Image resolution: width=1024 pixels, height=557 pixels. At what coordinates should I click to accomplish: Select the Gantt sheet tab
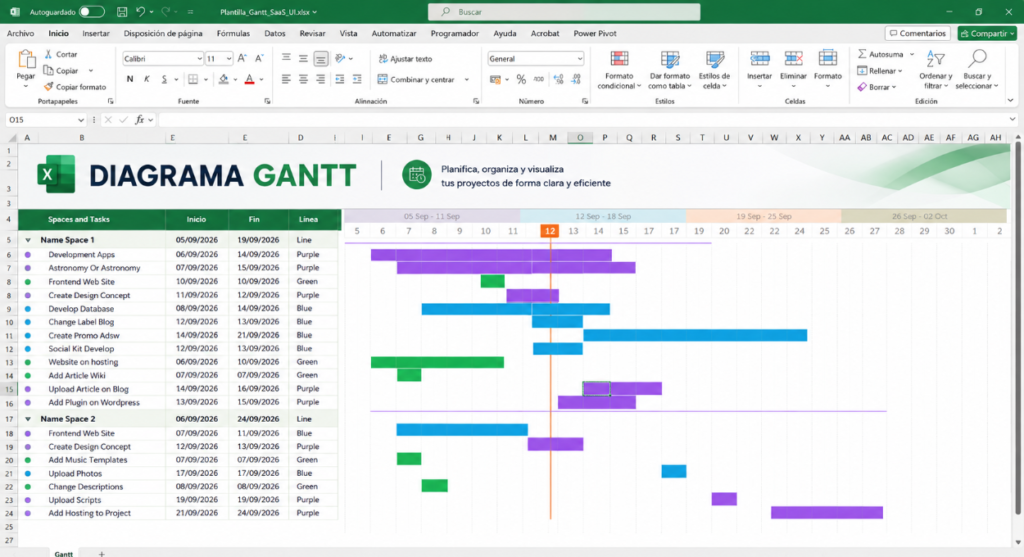tap(63, 553)
